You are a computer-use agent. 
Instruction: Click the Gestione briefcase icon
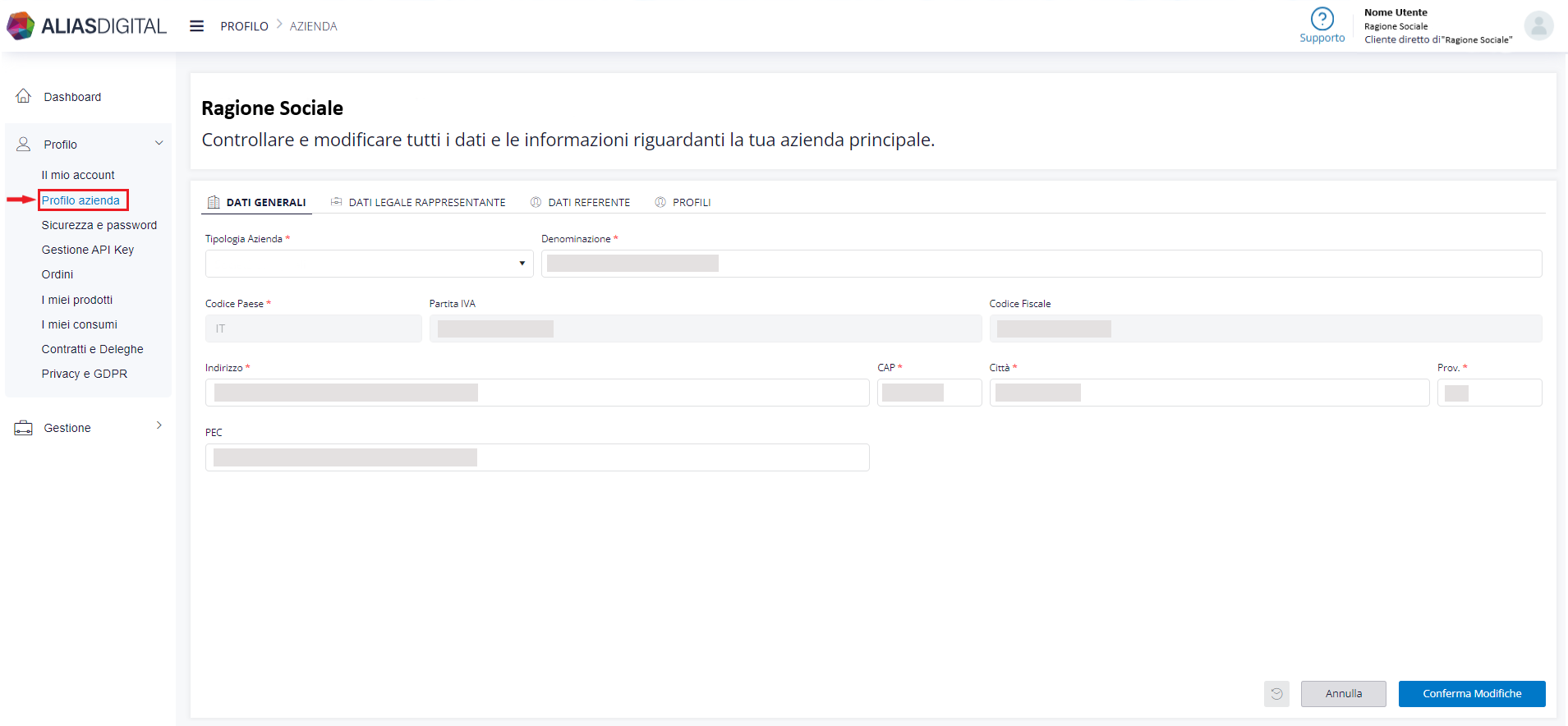[24, 428]
